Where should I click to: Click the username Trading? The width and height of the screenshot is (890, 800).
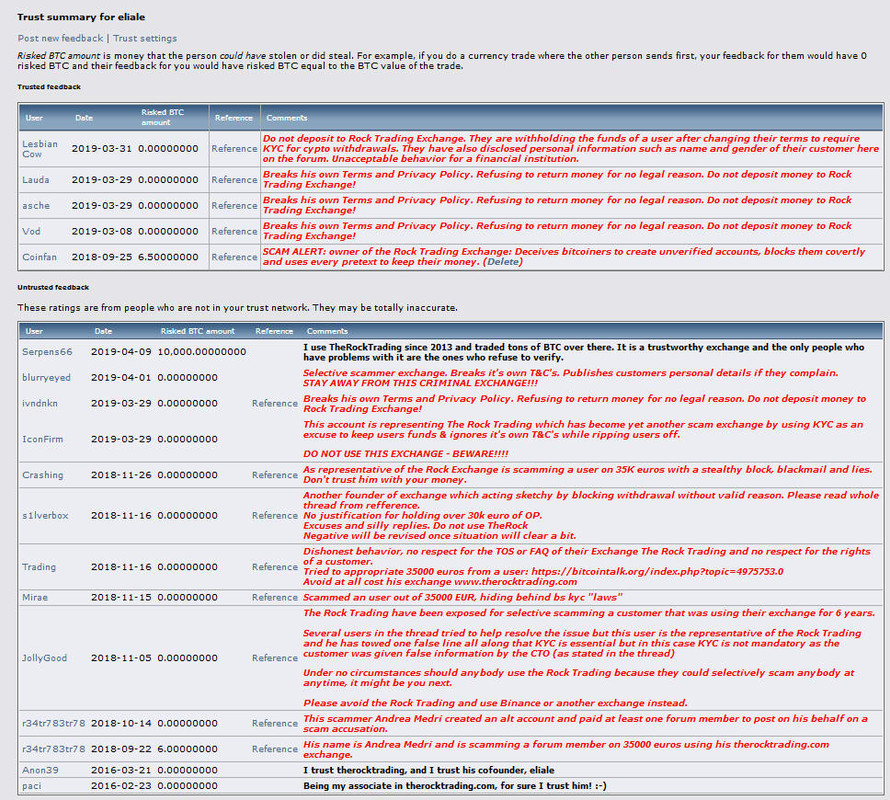tap(39, 567)
